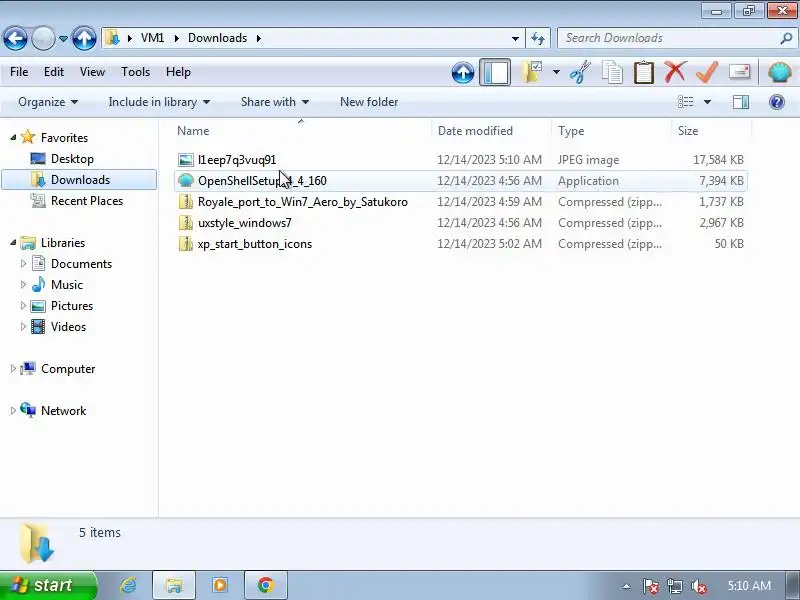Click the orange checkmark Properties icon
The width and height of the screenshot is (800, 600).
click(x=707, y=72)
